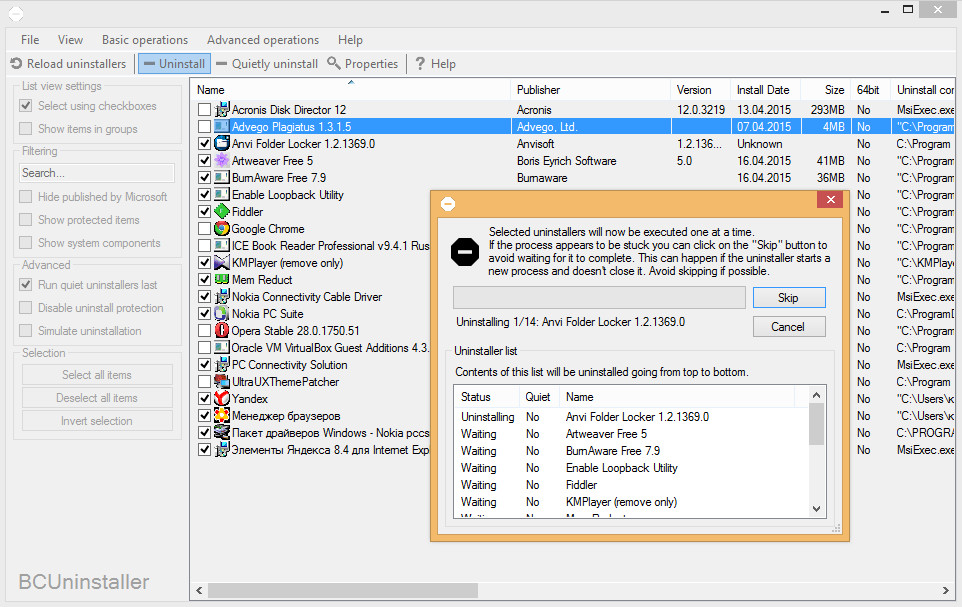Click the Uninstall toolbar button
Viewport: 962px width, 607px height.
175,64
